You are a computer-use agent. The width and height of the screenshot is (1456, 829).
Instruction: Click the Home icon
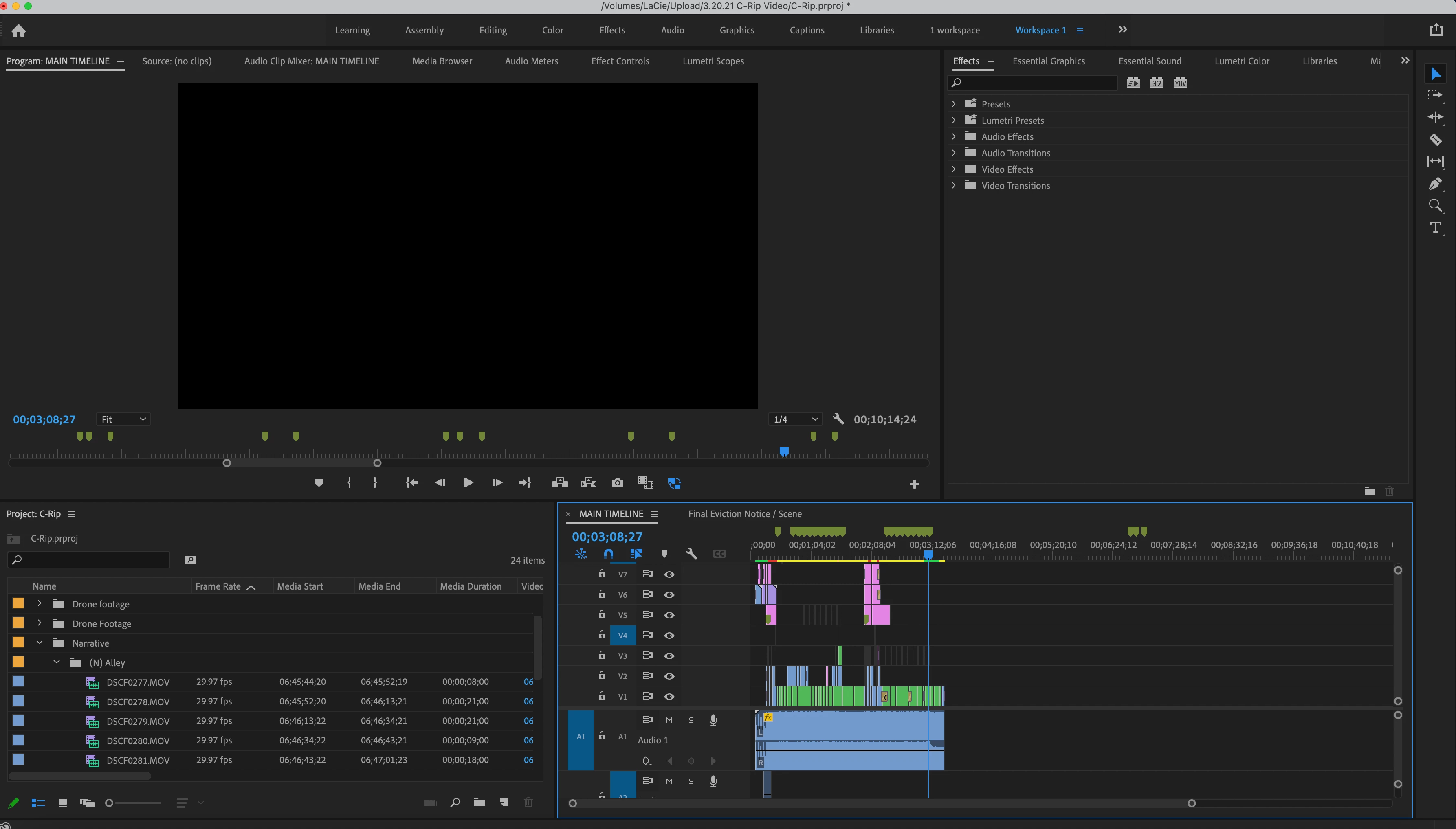pyautogui.click(x=19, y=31)
